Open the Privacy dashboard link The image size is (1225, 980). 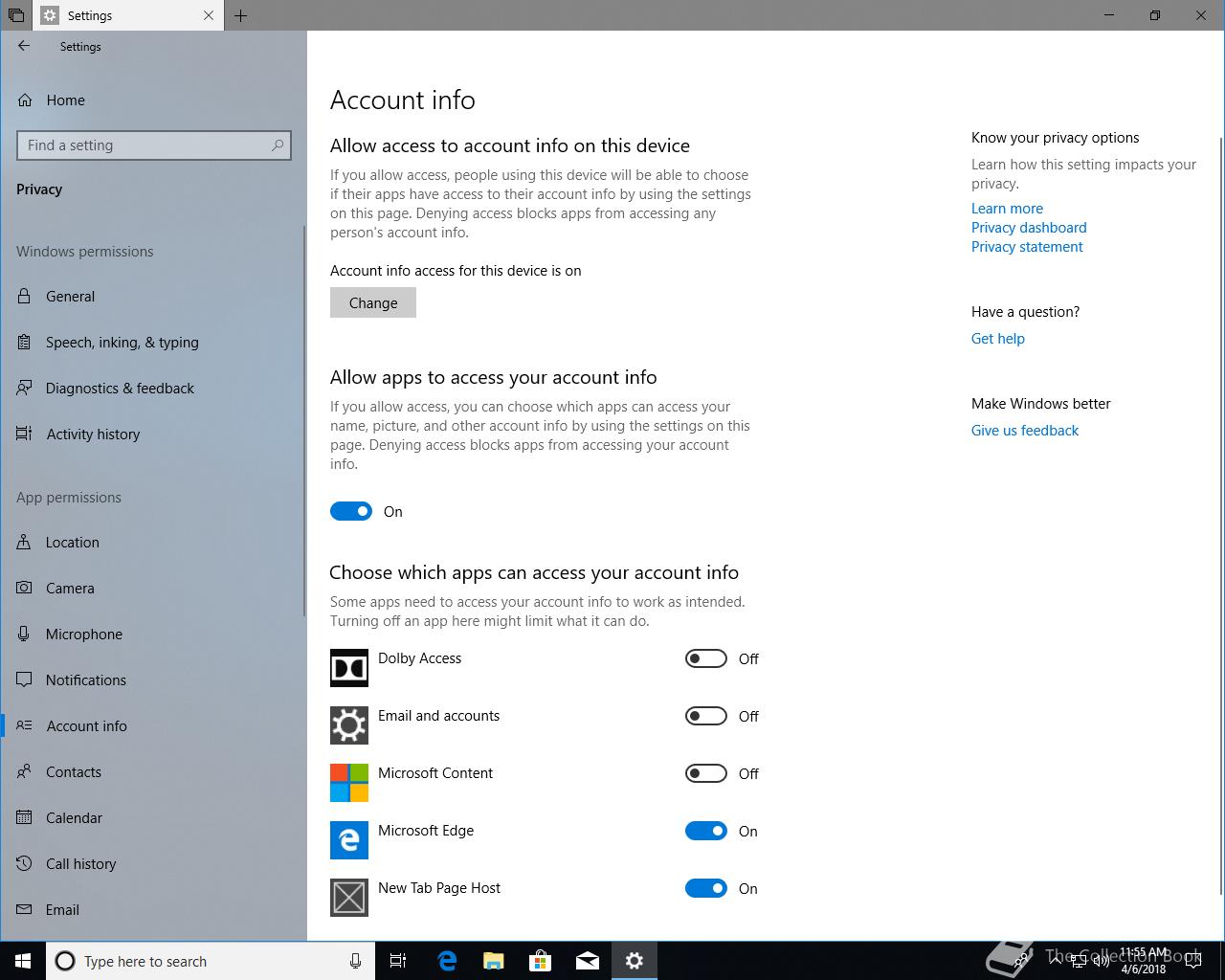(1029, 228)
